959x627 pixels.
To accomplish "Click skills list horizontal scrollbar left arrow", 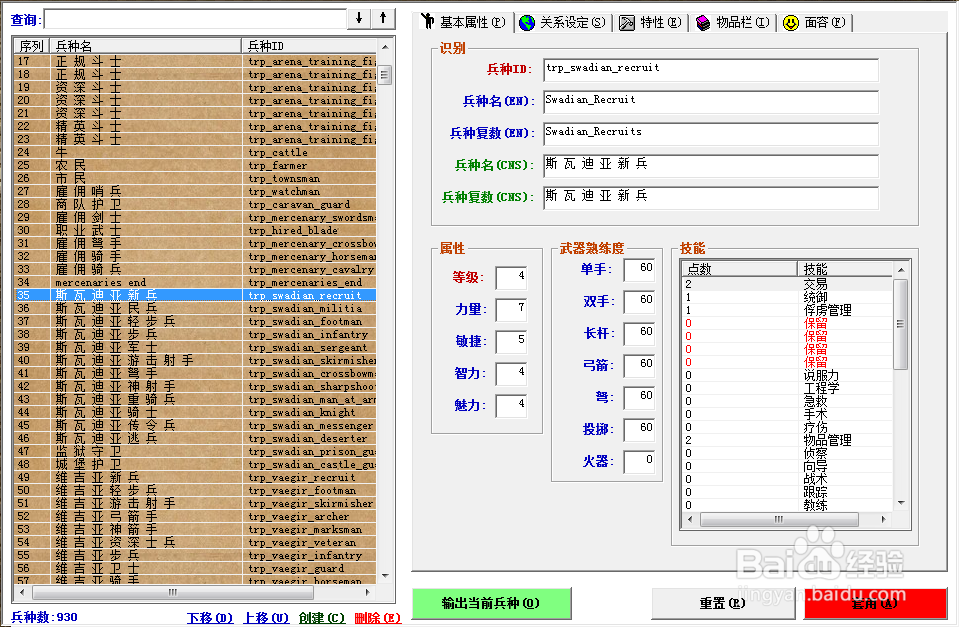I will click(691, 519).
